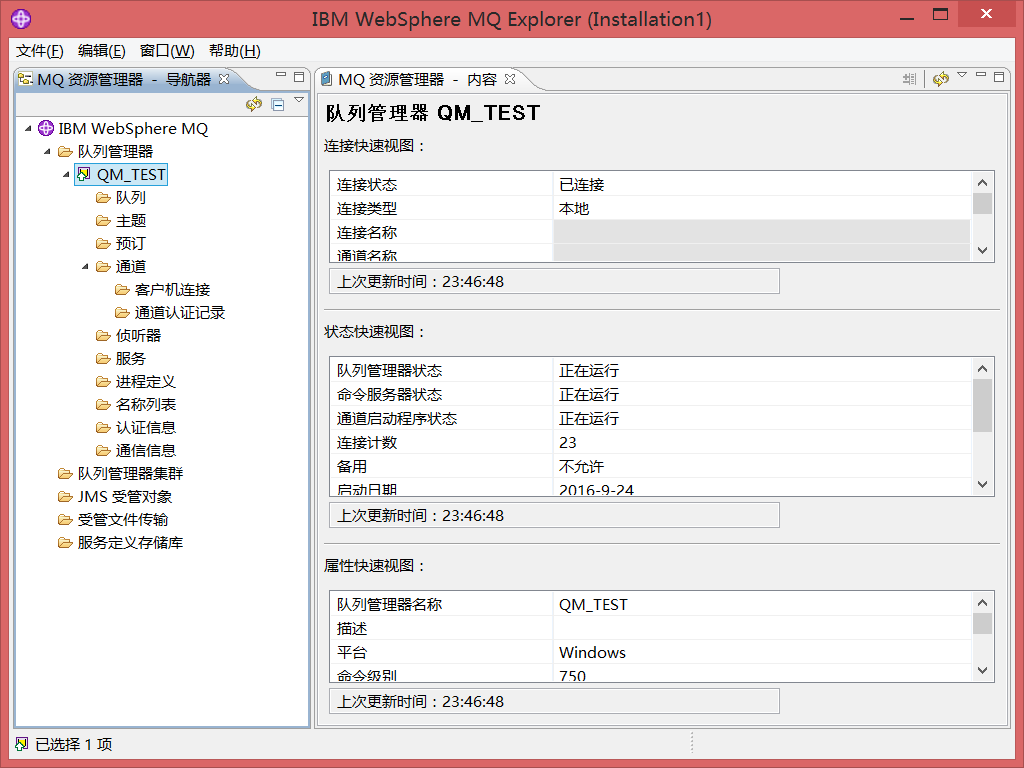This screenshot has height=768, width=1024.
Task: Click the 队列 folder icon
Action: [x=103, y=197]
